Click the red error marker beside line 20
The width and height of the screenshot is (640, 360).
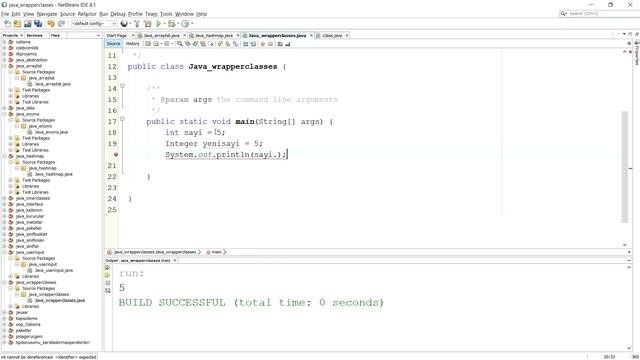(116, 155)
